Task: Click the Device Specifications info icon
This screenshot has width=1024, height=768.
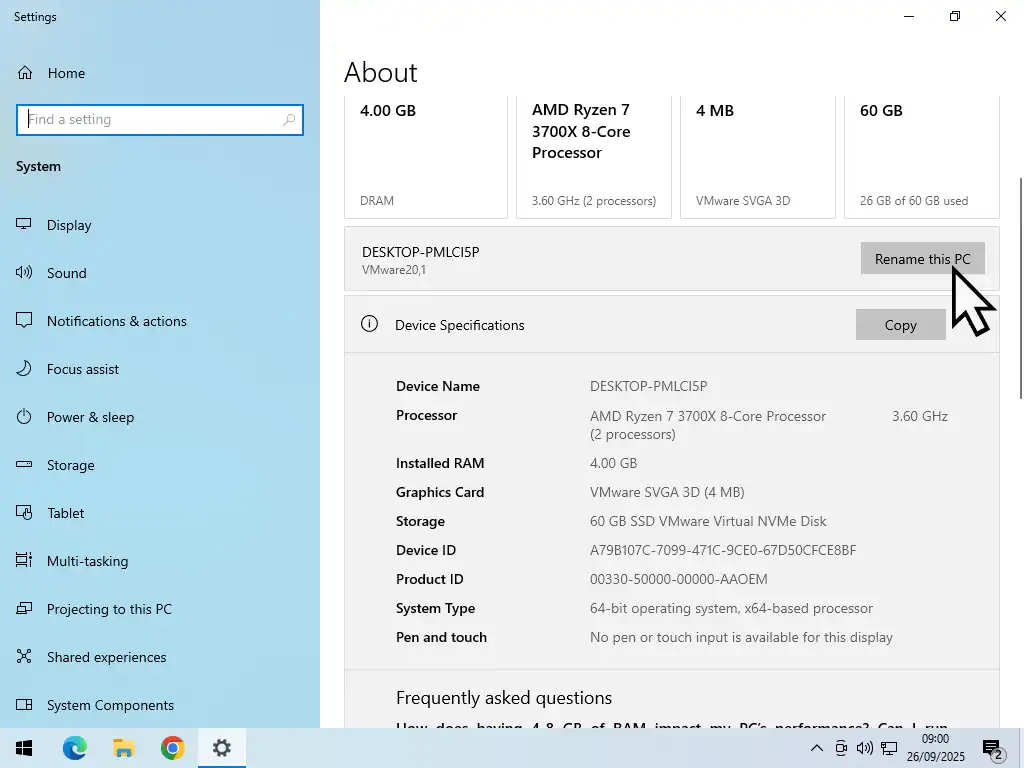Action: [x=369, y=324]
